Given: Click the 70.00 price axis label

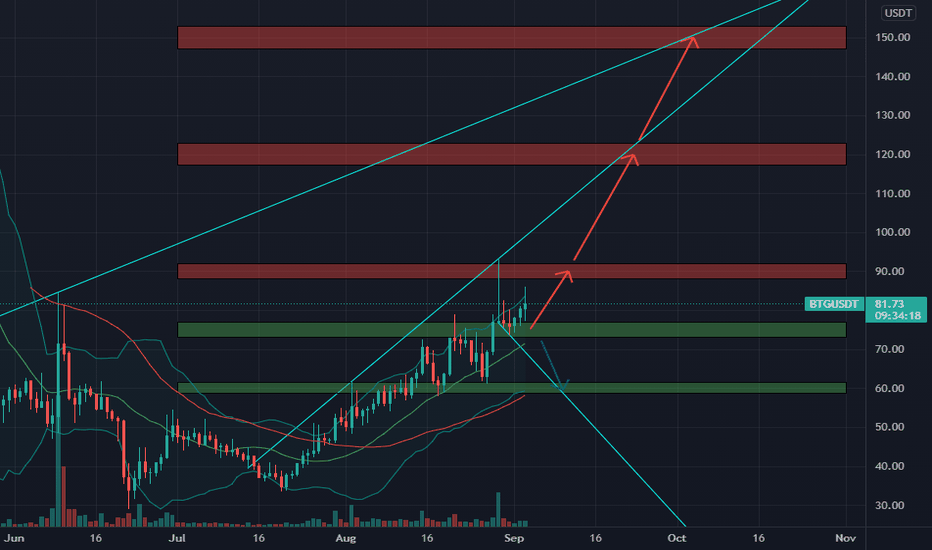Looking at the screenshot, I should [890, 349].
